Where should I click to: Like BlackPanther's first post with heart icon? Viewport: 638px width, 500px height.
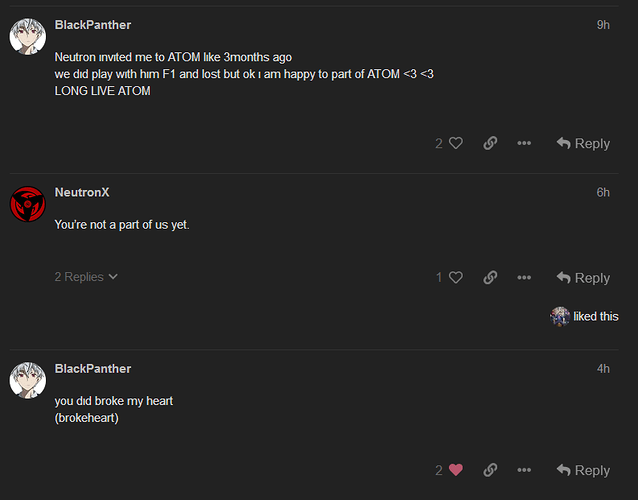coord(456,143)
